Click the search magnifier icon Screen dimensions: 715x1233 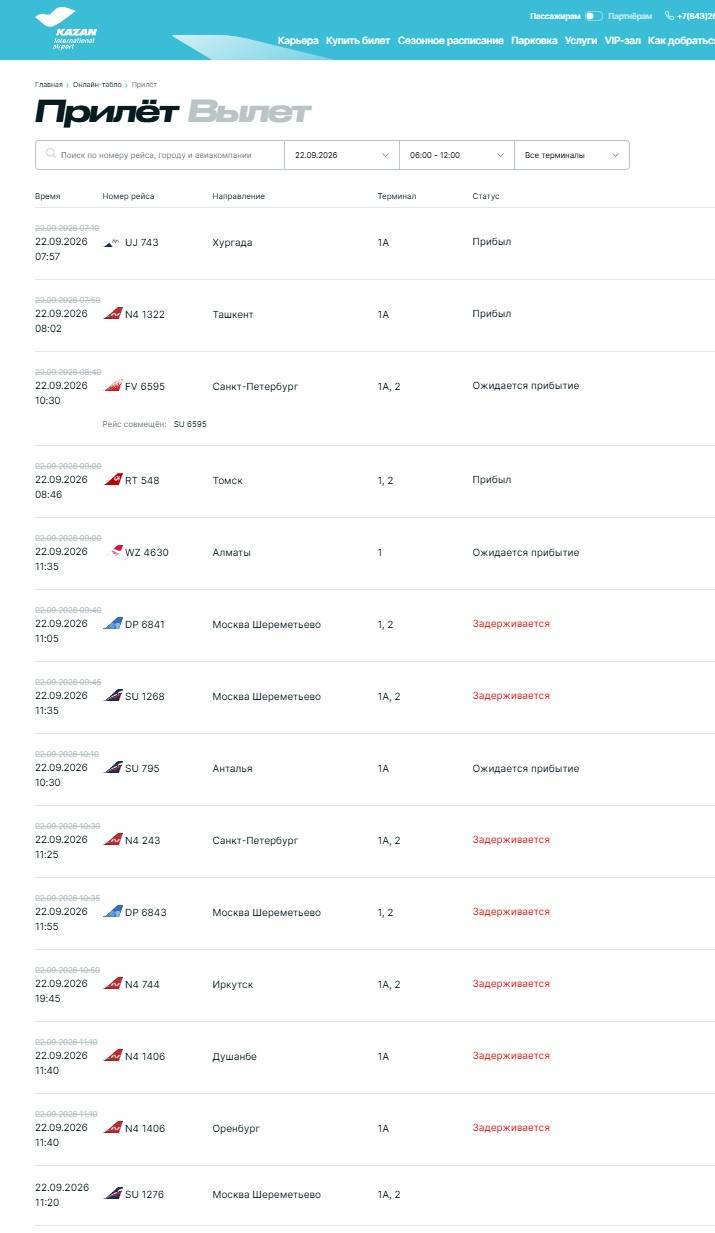click(50, 155)
